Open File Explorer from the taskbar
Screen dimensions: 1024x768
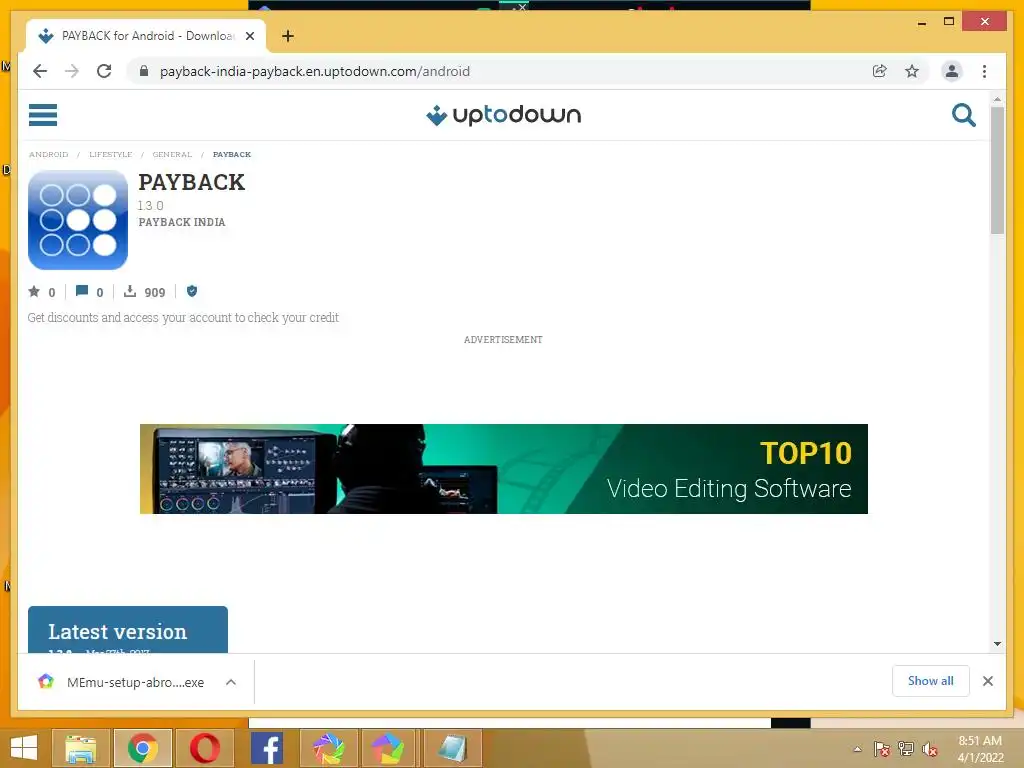[81, 748]
